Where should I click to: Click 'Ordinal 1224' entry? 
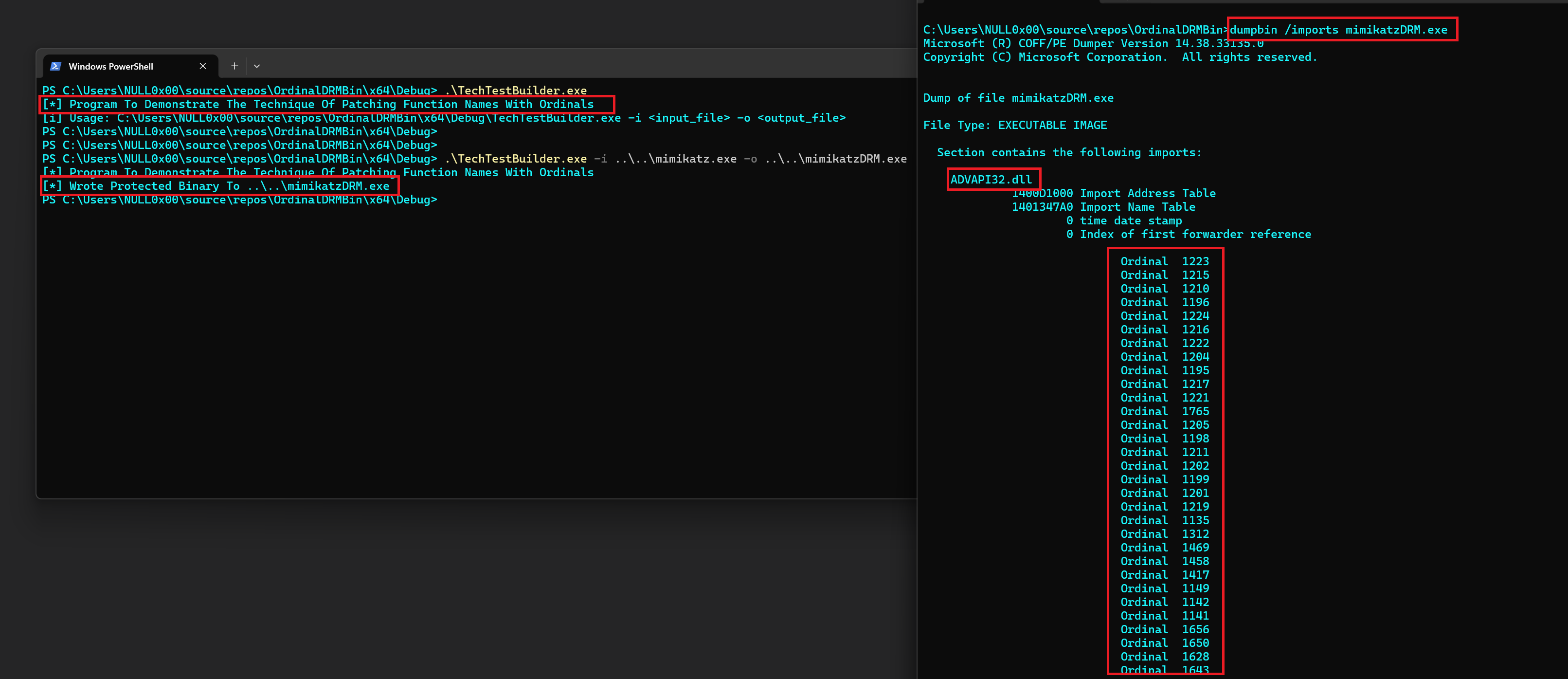coord(1165,315)
